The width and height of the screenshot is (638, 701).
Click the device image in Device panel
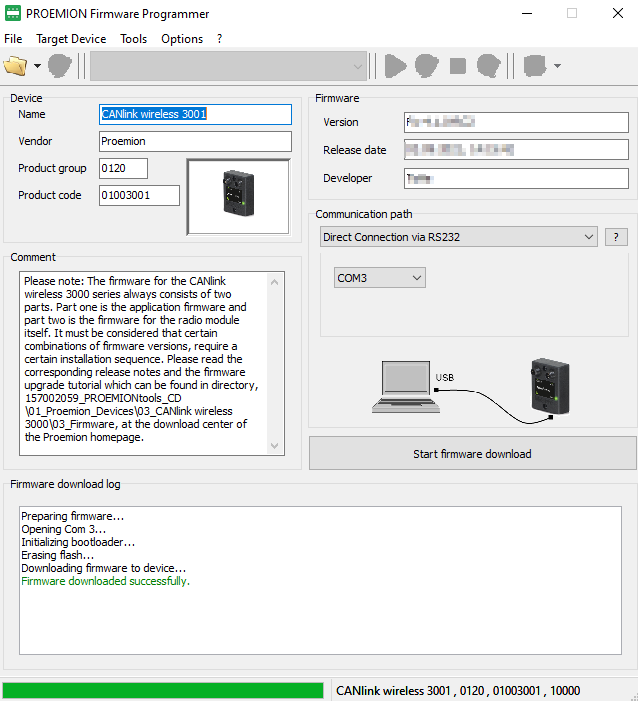tap(238, 195)
